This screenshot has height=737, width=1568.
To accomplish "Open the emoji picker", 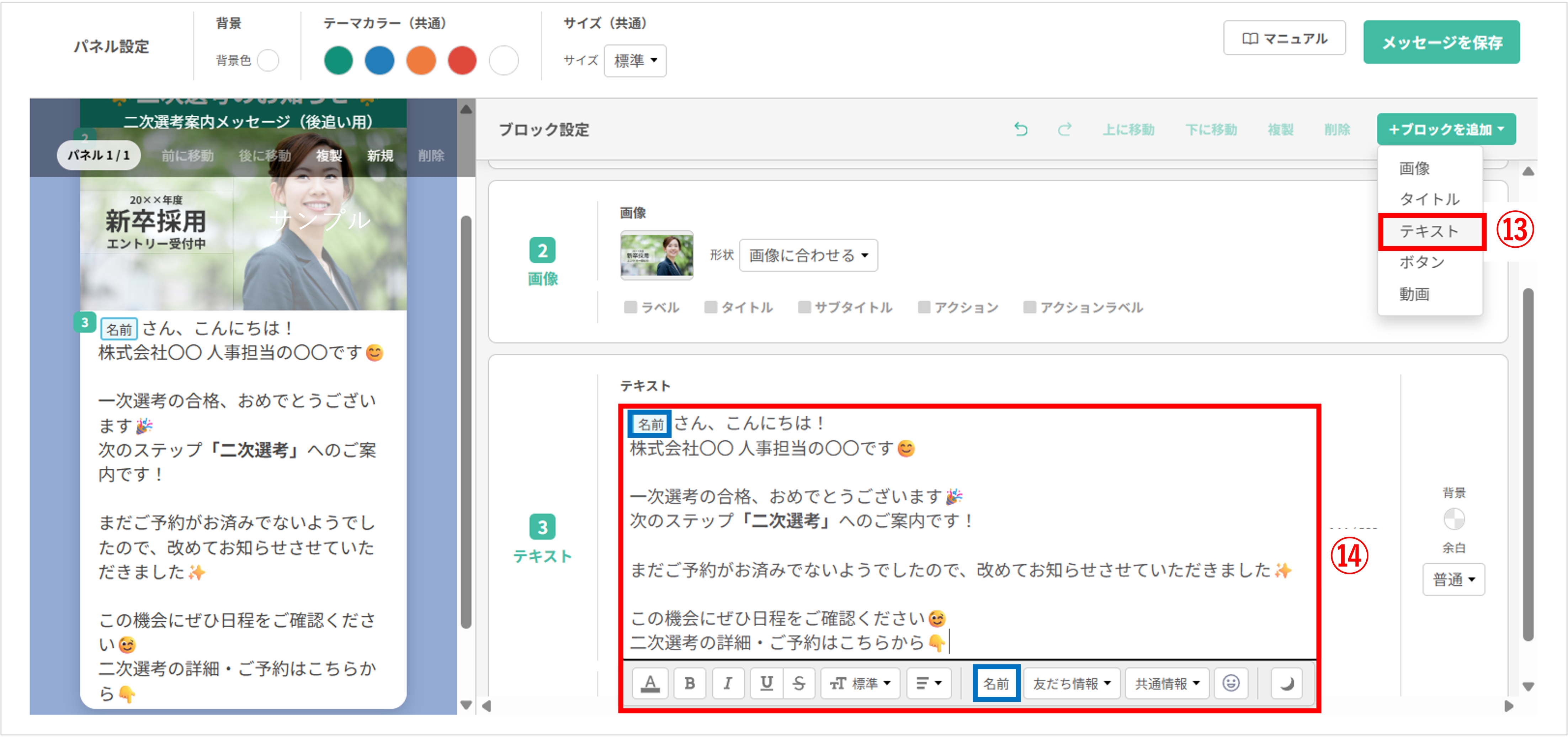I will (1232, 683).
